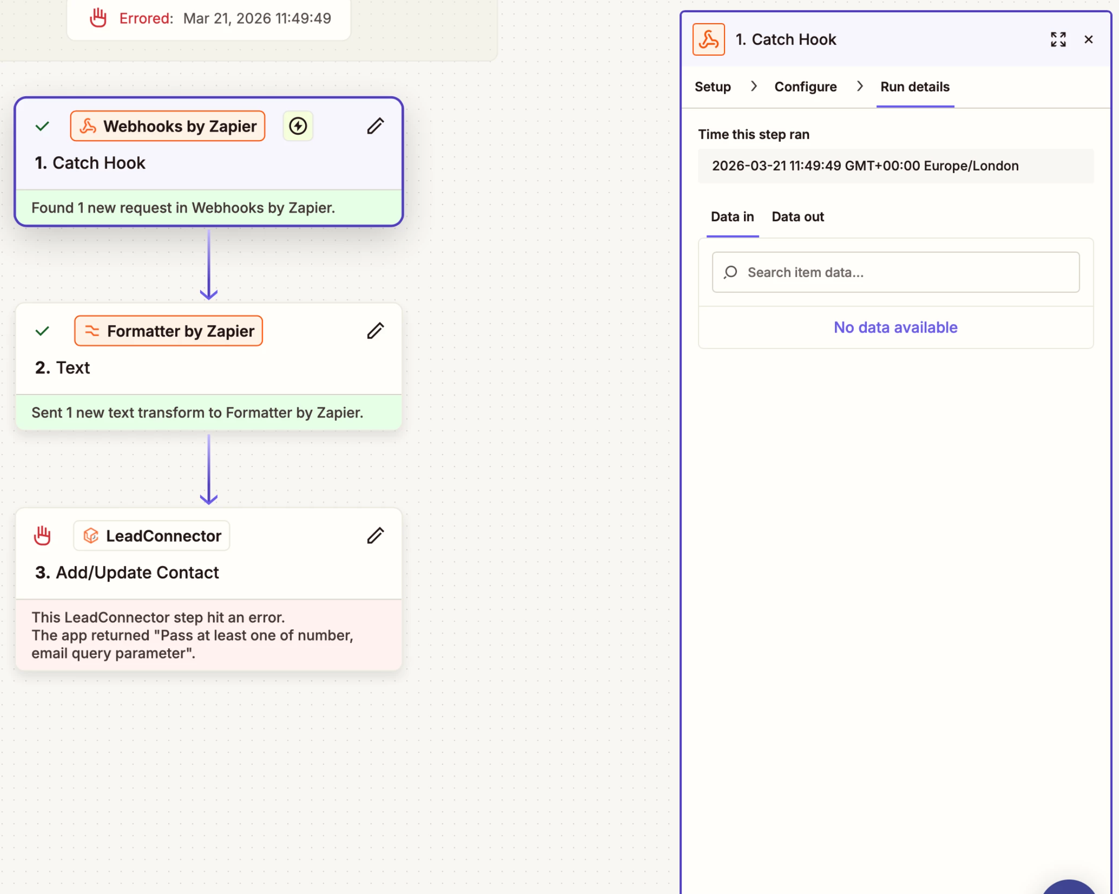Click the Formatter by Zapier app badge
Viewport: 1119px width, 894px height.
169,331
